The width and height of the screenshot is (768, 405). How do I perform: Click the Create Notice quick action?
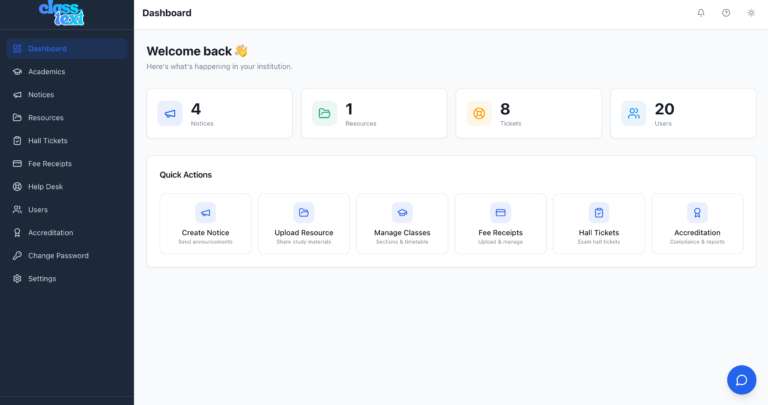point(205,224)
